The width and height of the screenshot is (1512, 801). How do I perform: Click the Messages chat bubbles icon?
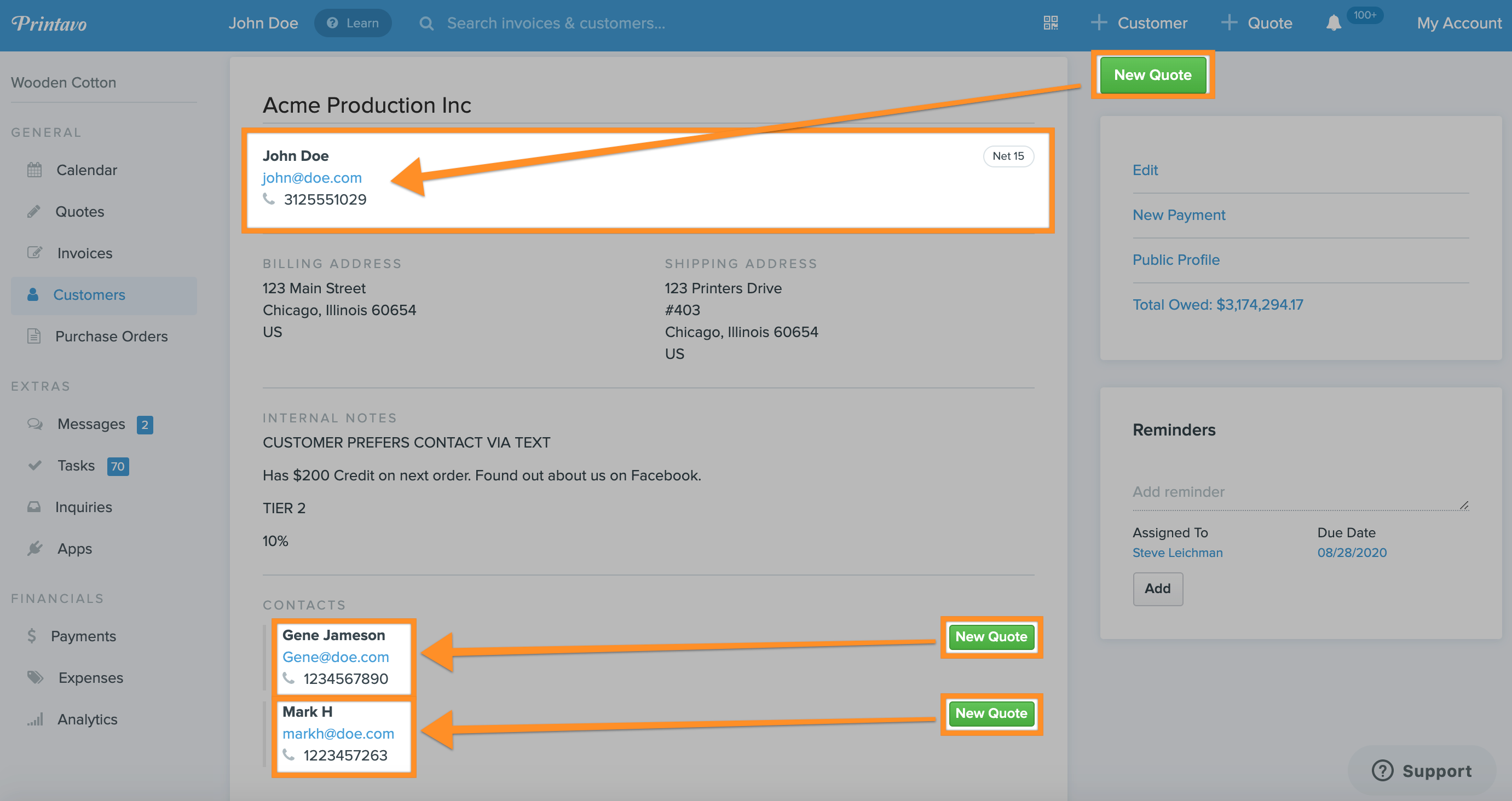pos(34,423)
